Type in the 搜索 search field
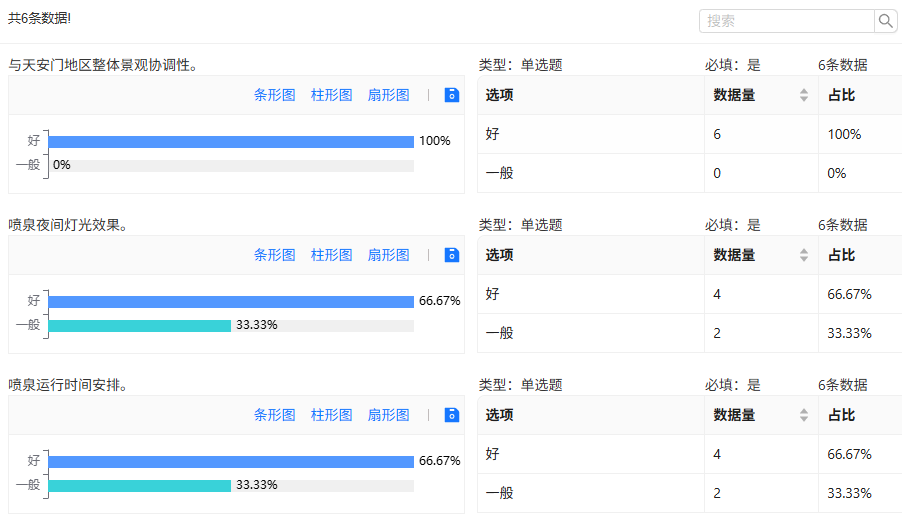Screen dimensions: 902x528 pyautogui.click(x=787, y=21)
